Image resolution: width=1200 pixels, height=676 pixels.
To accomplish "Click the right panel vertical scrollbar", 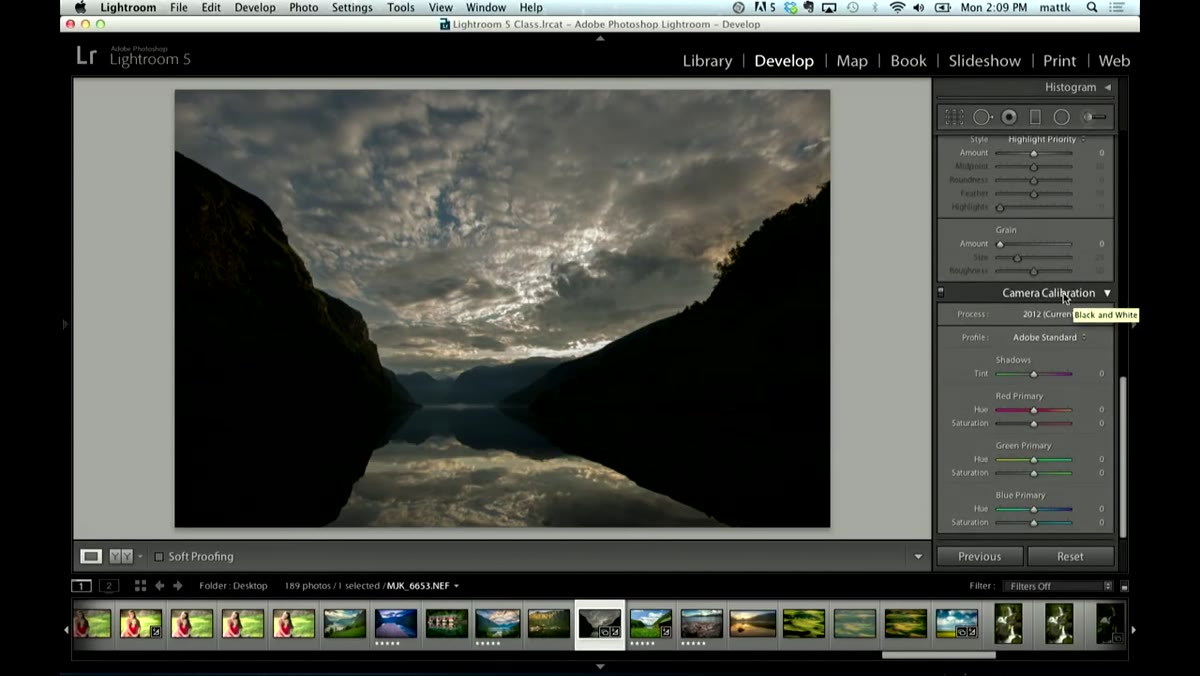I will coord(1123,456).
